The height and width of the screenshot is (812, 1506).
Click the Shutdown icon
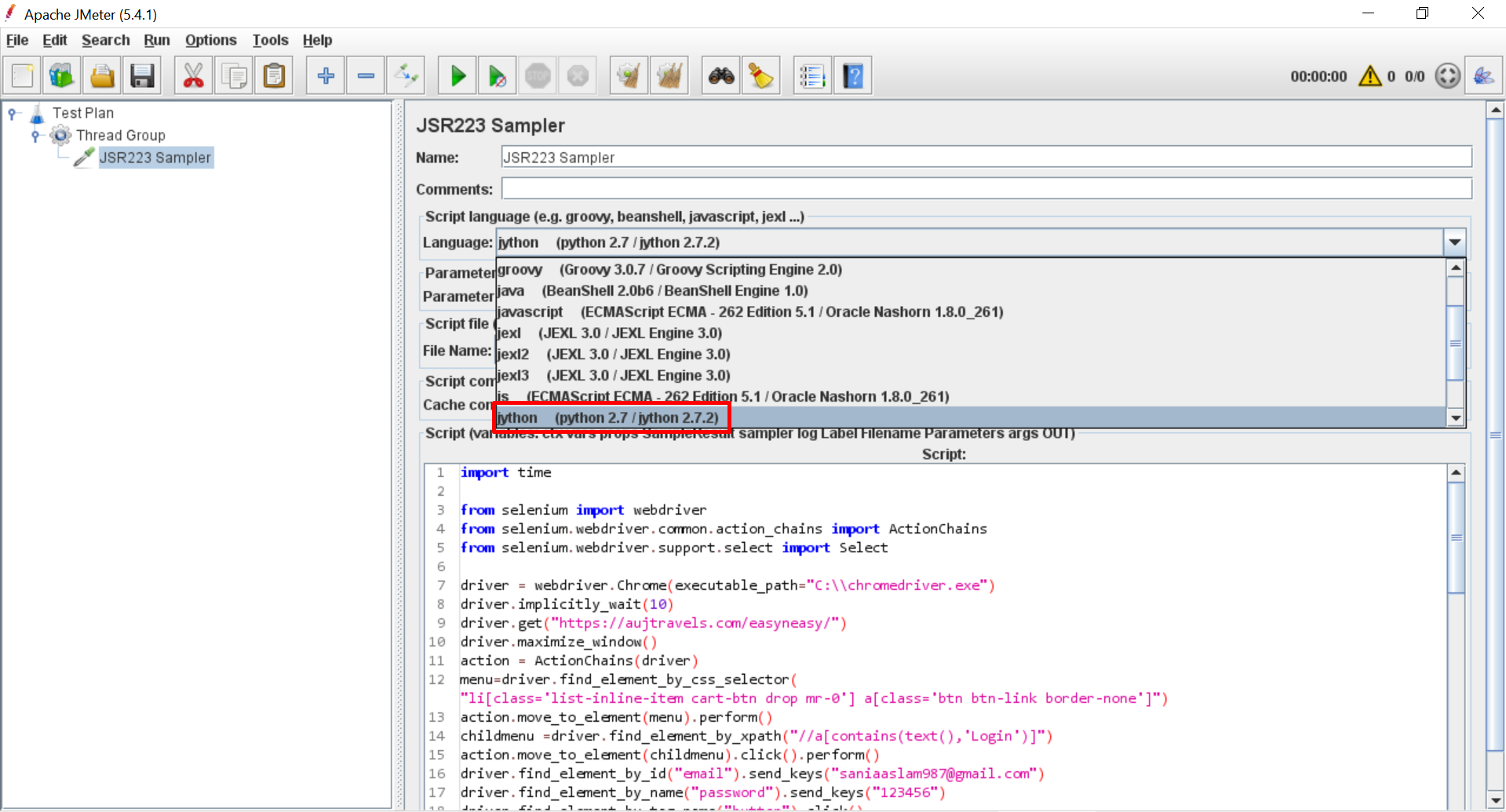pos(578,76)
